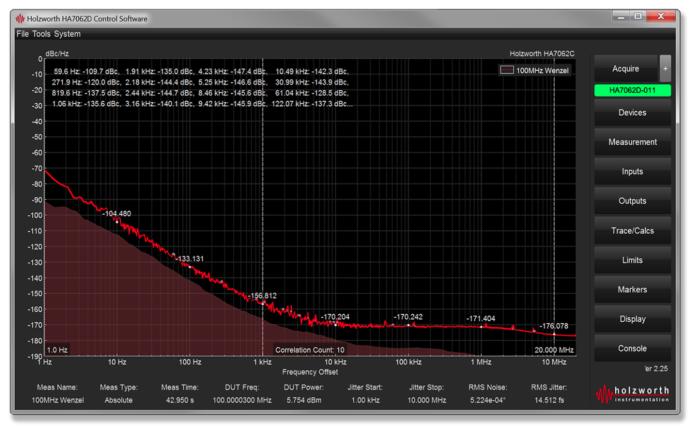Open the System menu
The height and width of the screenshot is (427, 691).
67,34
